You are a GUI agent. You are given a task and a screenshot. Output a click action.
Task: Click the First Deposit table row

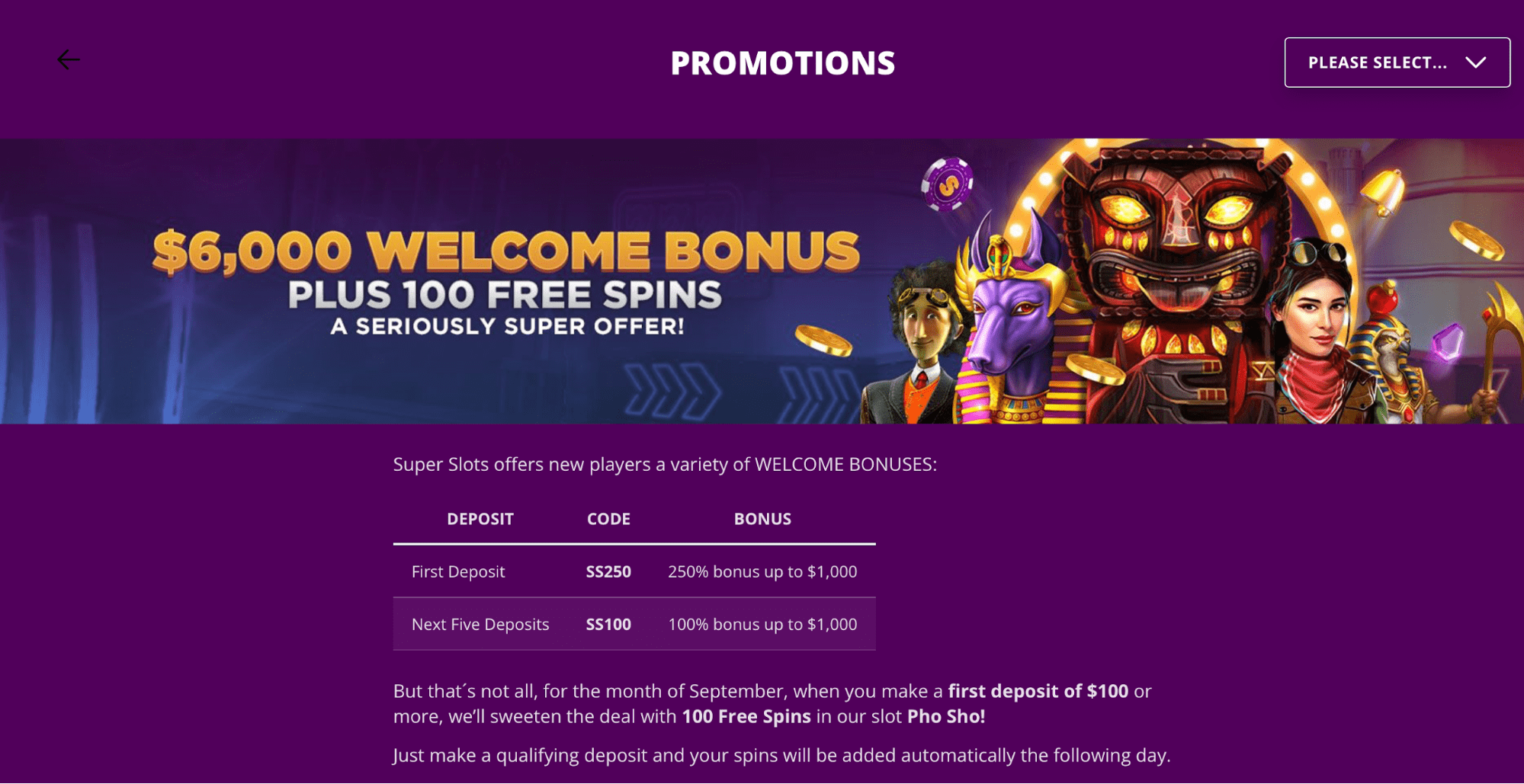click(x=634, y=571)
